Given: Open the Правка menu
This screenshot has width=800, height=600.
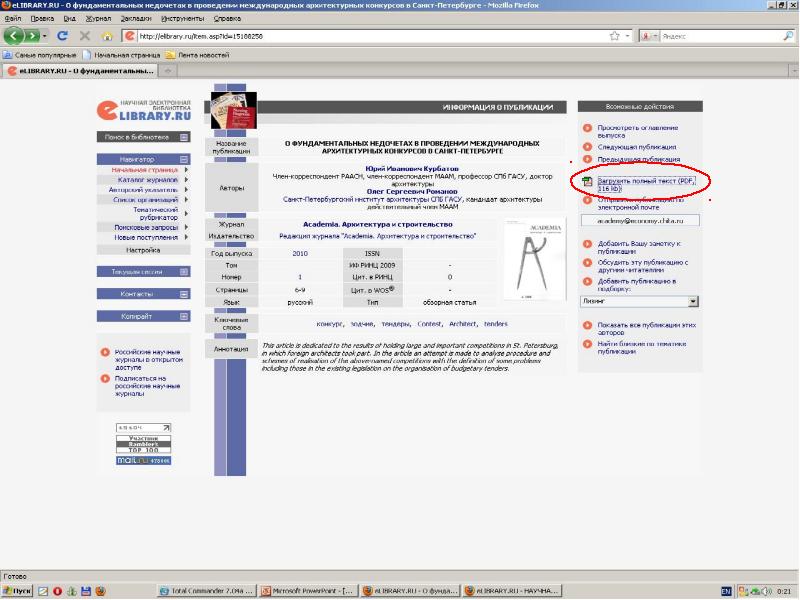Looking at the screenshot, I should (42, 18).
